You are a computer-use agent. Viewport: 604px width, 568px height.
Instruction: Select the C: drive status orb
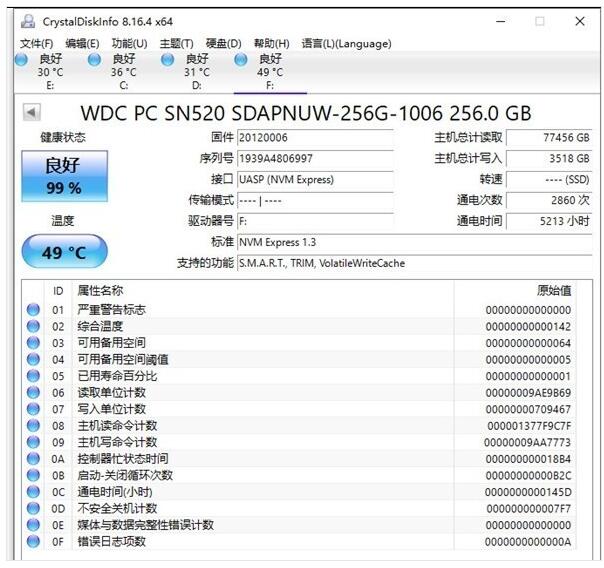(94, 60)
